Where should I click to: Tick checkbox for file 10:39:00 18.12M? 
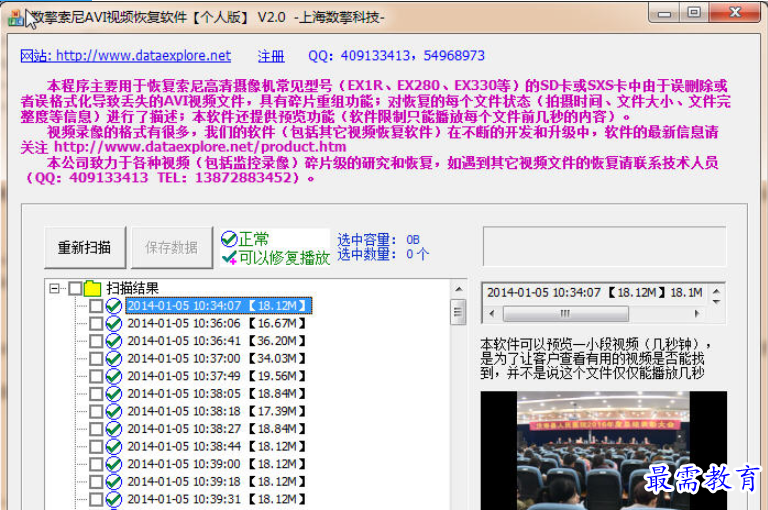(96, 464)
